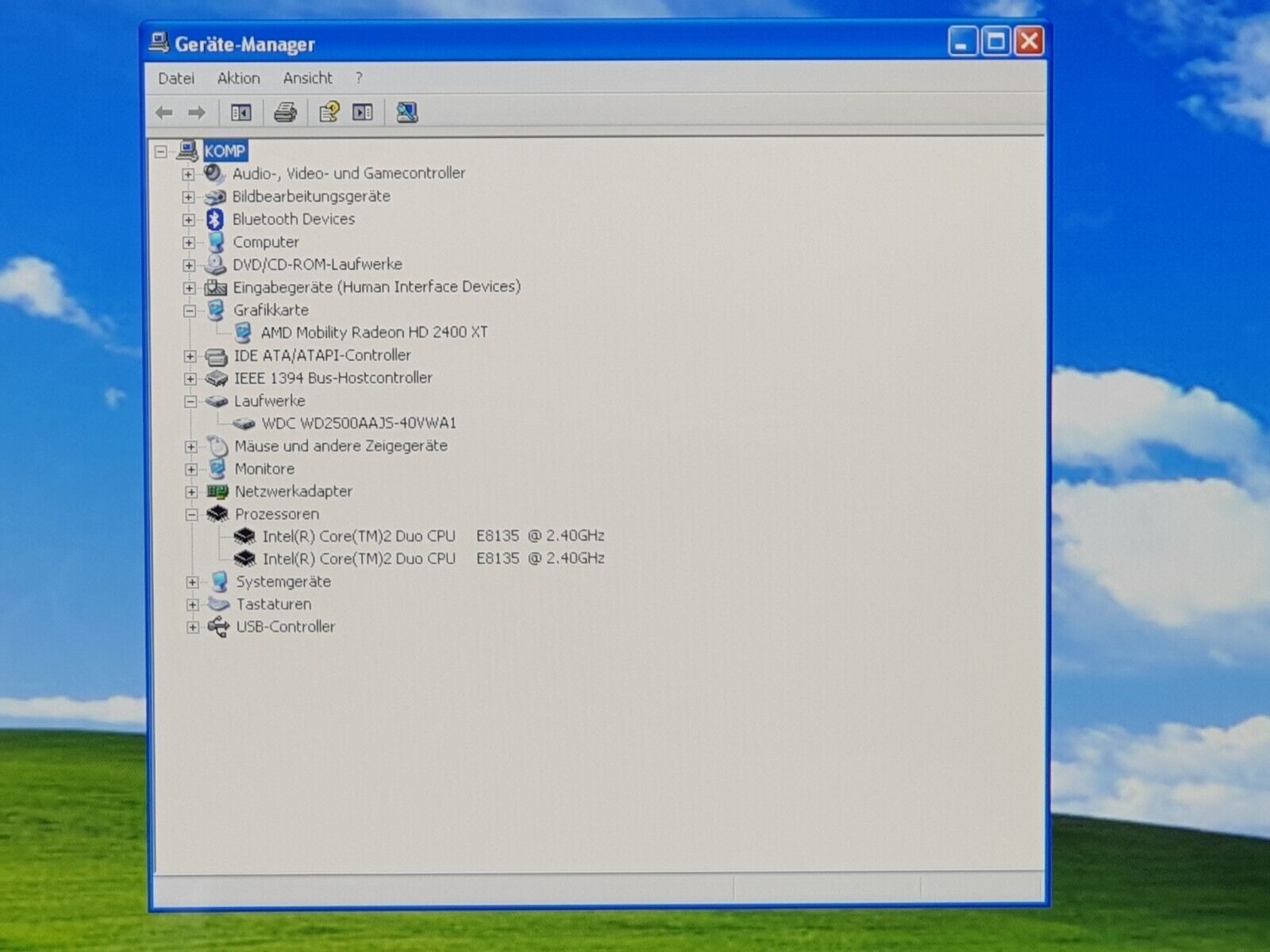Expand the Systemgeräte node
The height and width of the screenshot is (952, 1270).
tap(192, 582)
